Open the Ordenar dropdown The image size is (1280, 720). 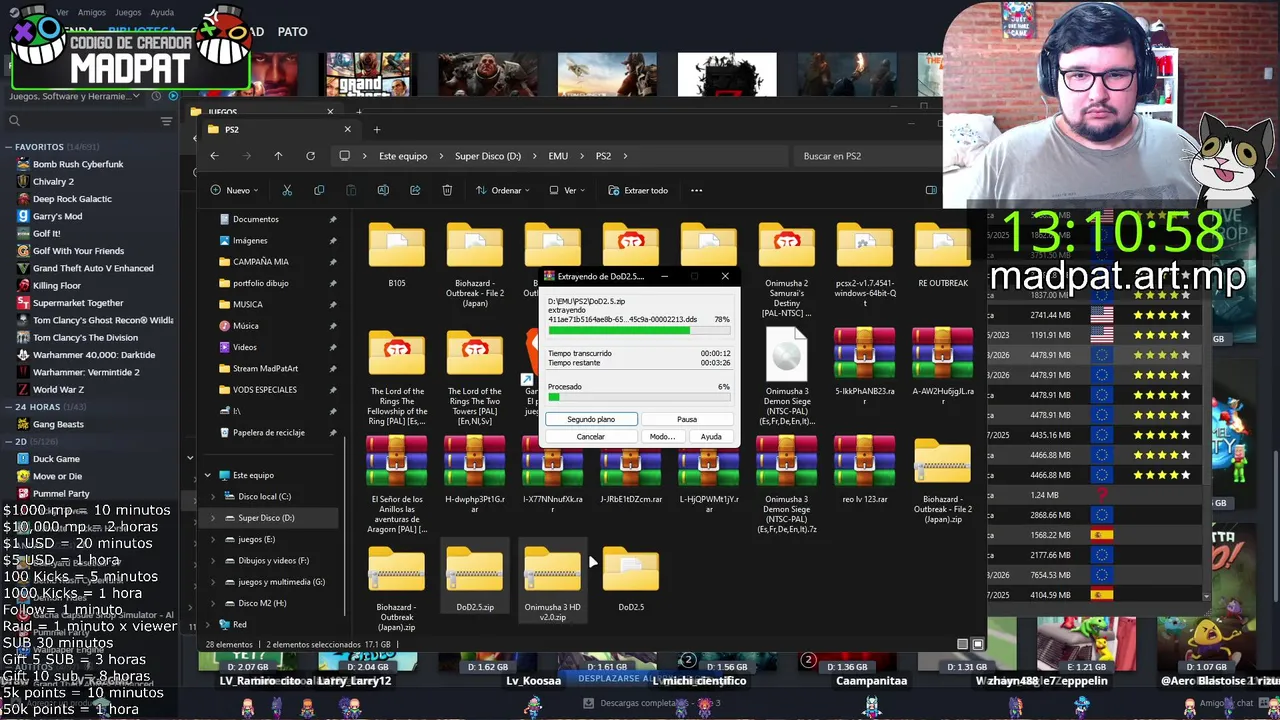(502, 190)
